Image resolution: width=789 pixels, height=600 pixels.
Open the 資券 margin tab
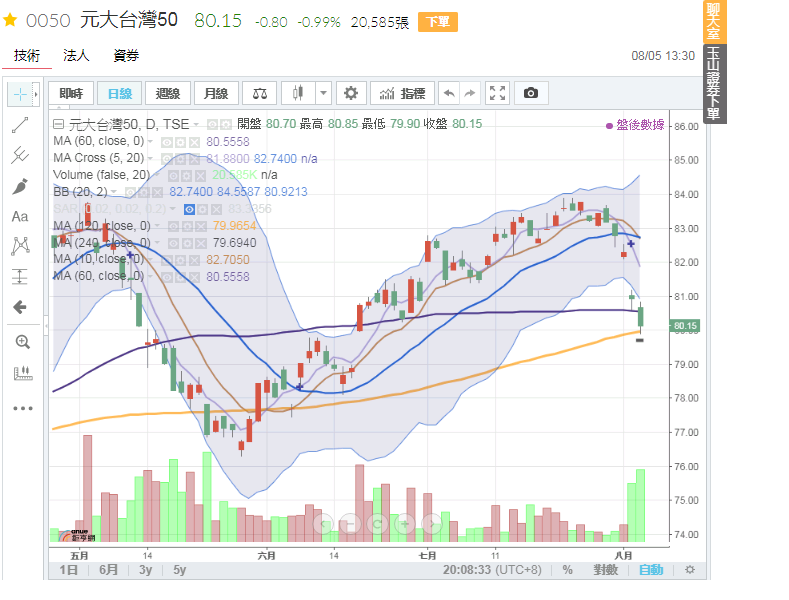pos(126,55)
